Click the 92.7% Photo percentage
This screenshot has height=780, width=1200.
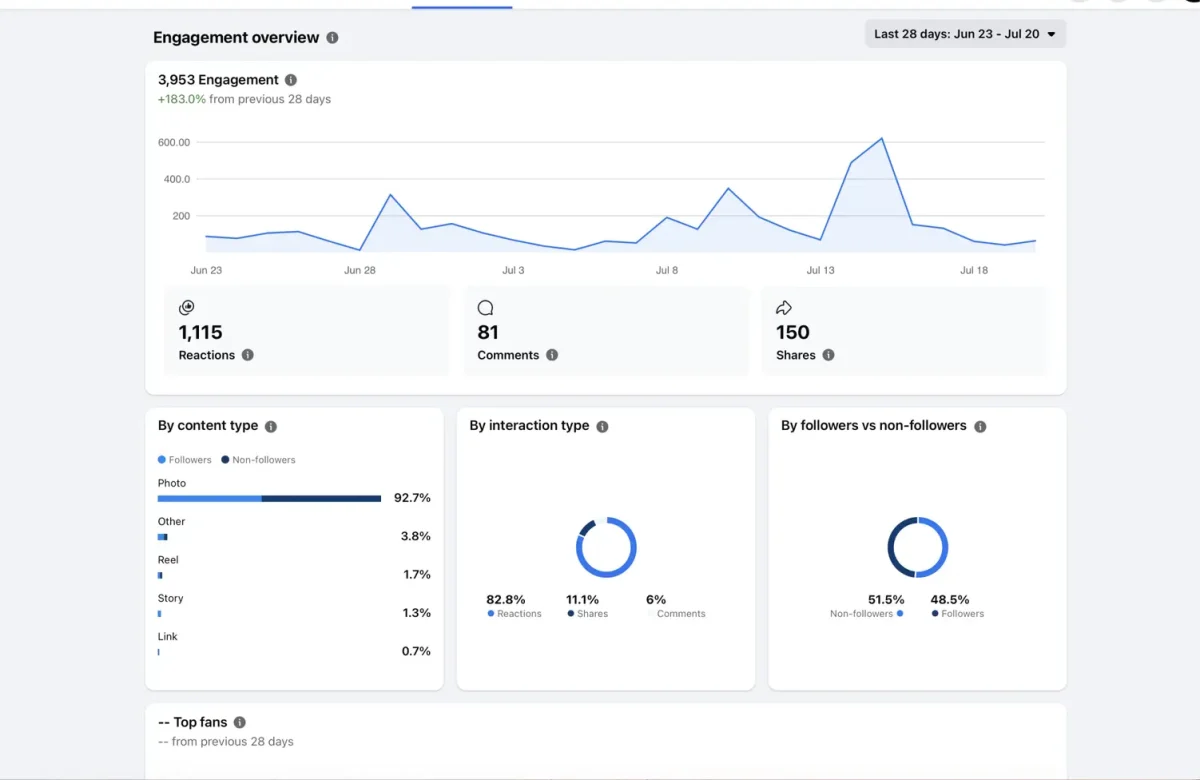pos(412,498)
